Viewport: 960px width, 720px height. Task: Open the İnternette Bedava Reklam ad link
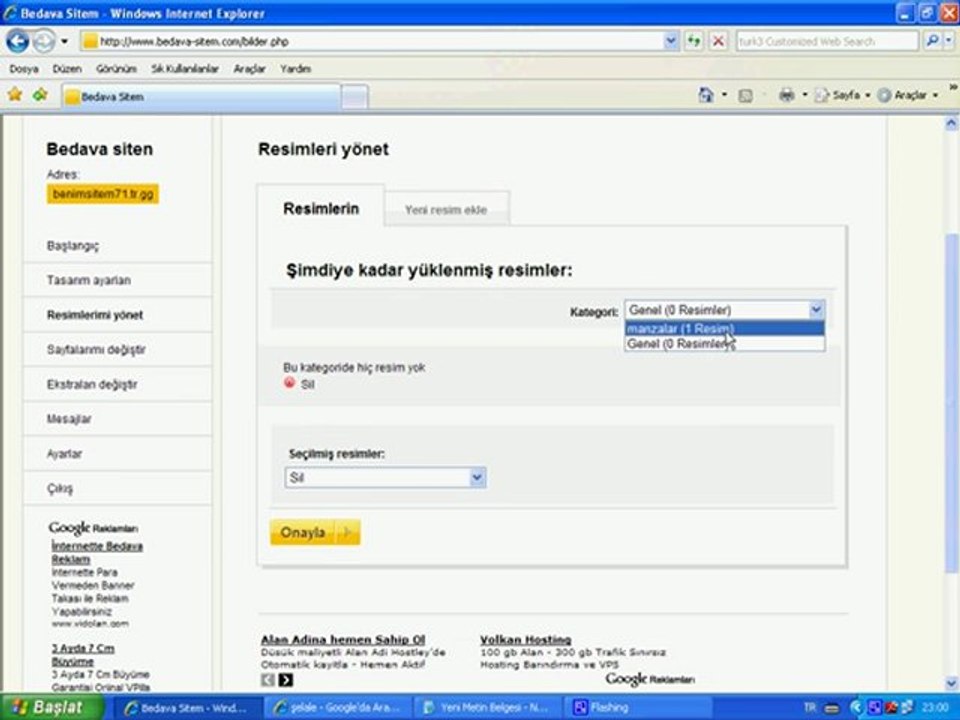97,552
